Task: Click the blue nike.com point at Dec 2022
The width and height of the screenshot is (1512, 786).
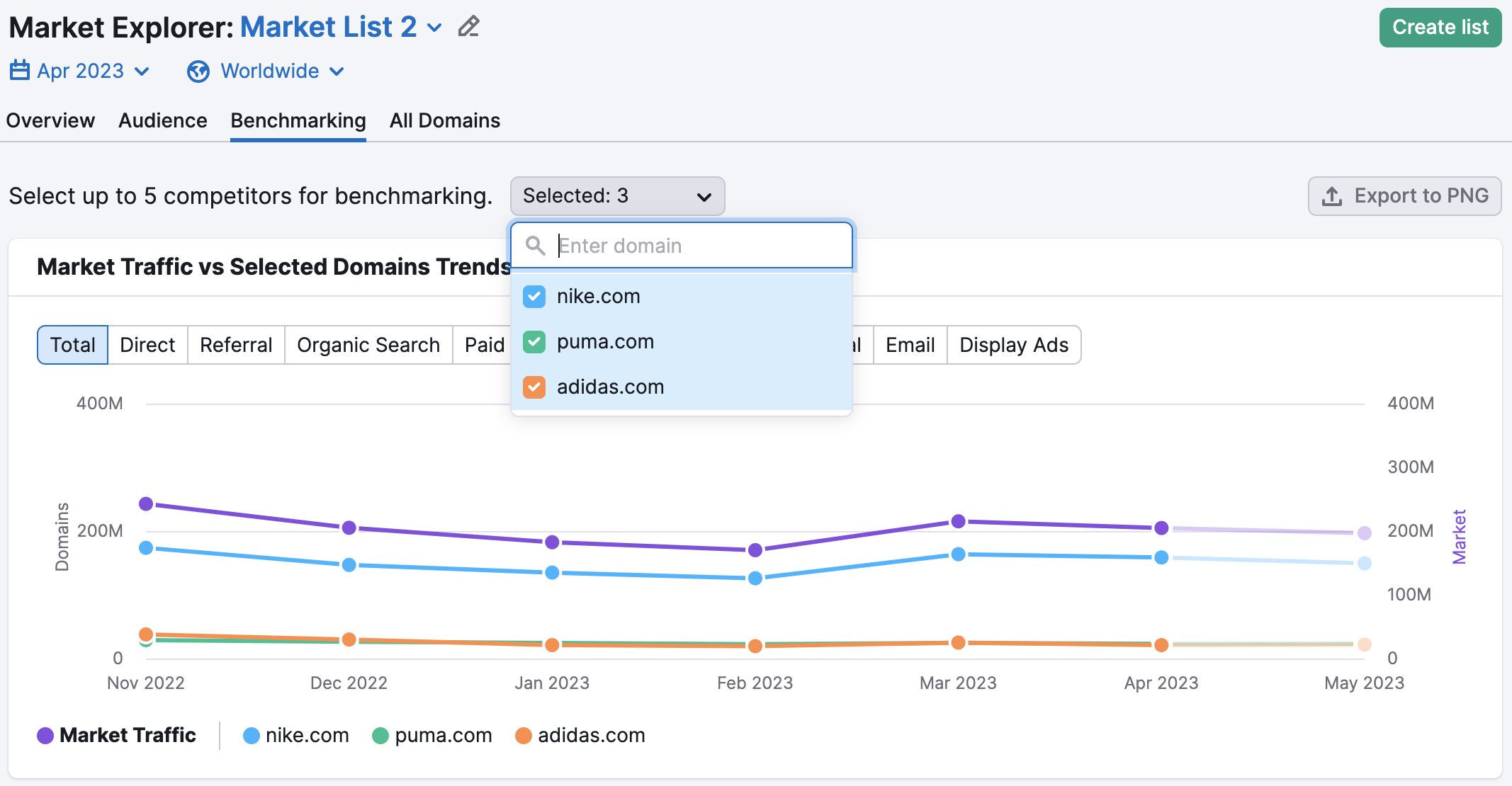Action: click(349, 565)
